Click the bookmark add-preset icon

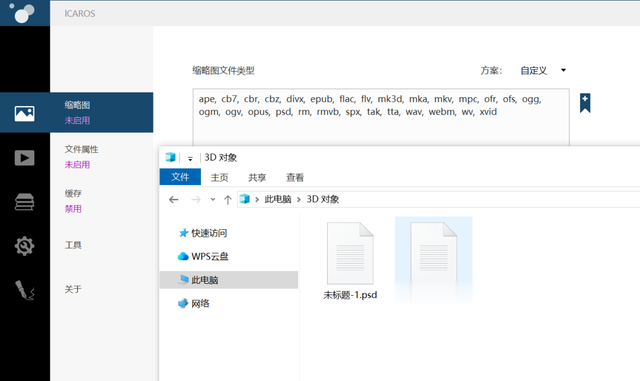tap(585, 103)
